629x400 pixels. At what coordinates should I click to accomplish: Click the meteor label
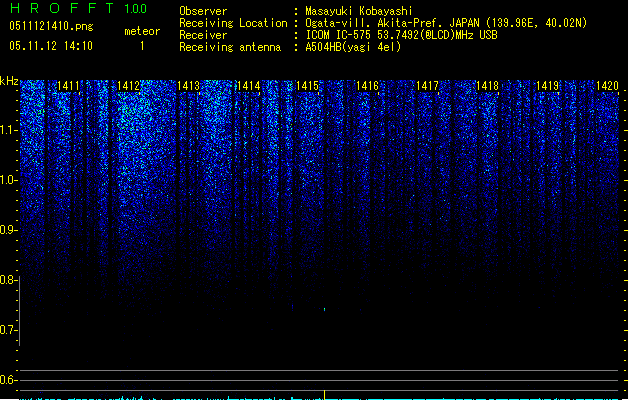[142, 31]
